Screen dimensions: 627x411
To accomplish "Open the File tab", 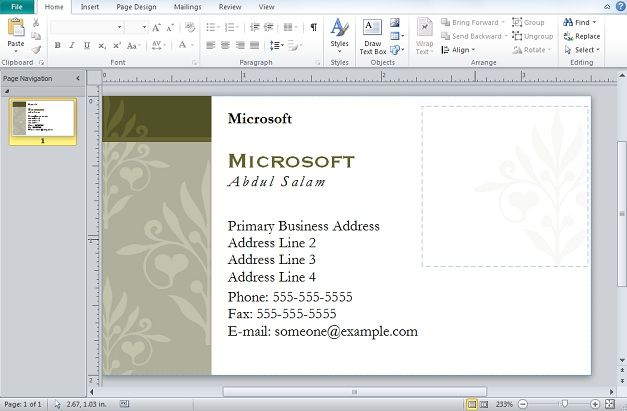I will click(x=17, y=7).
